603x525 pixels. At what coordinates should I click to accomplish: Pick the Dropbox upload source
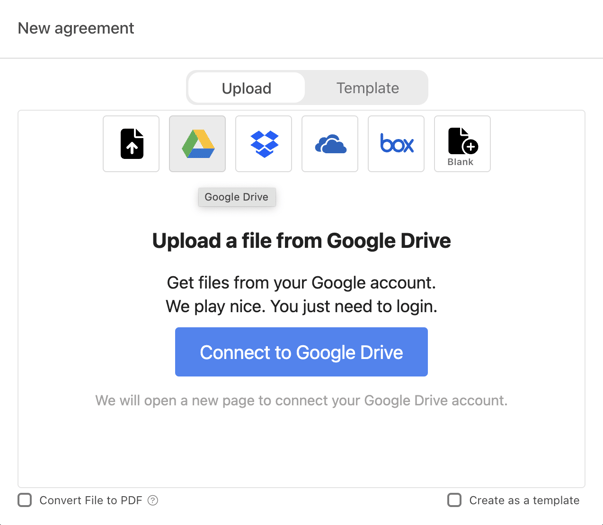click(263, 144)
